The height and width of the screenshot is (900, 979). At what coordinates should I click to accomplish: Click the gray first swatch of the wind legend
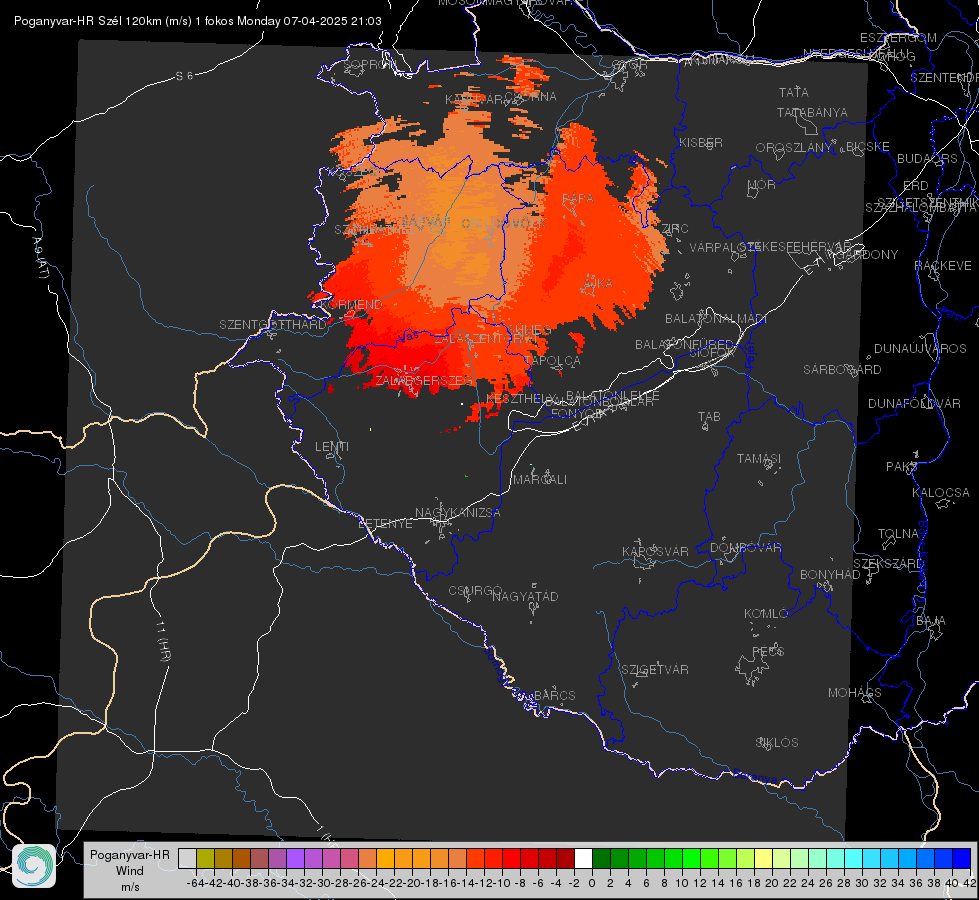pyautogui.click(x=187, y=858)
